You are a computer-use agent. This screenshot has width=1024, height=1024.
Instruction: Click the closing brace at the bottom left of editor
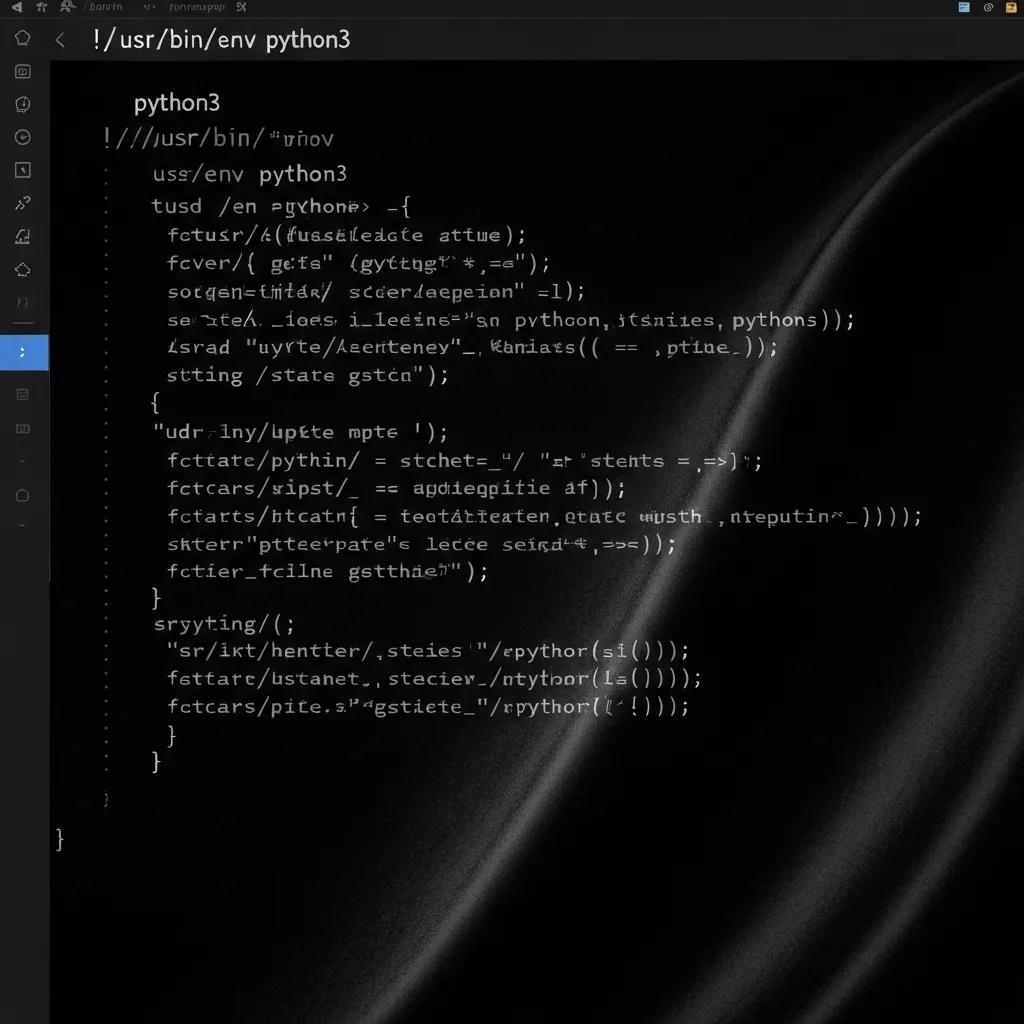[x=60, y=838]
